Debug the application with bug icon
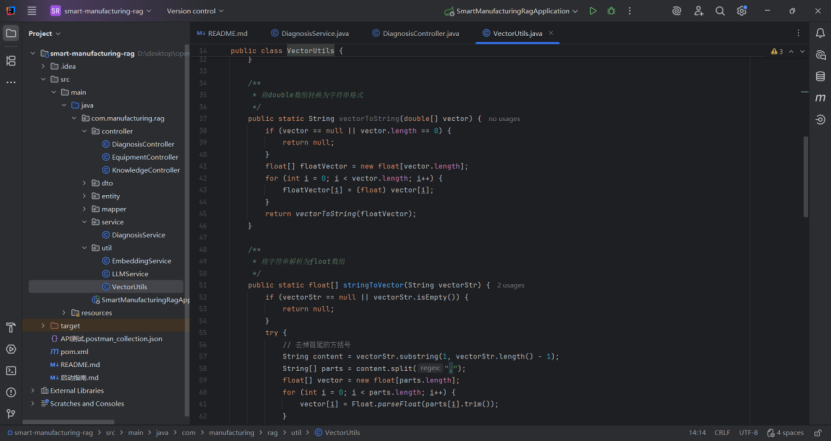 point(611,11)
